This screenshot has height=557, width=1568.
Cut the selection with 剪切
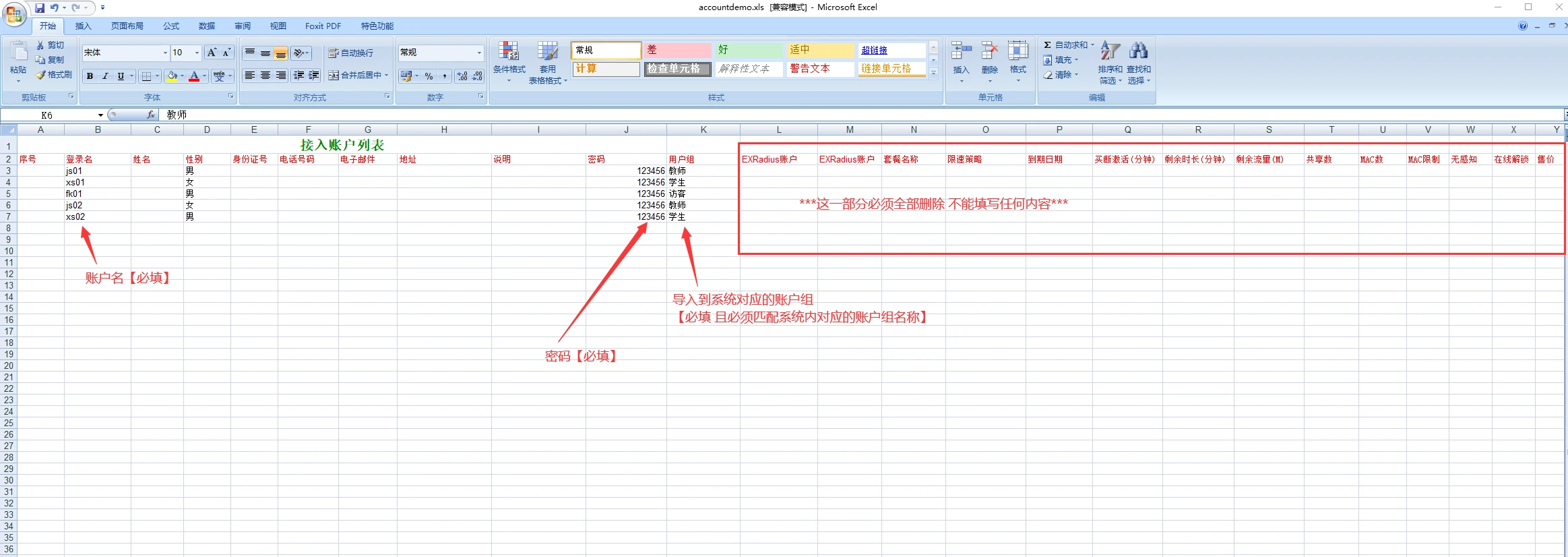(51, 45)
